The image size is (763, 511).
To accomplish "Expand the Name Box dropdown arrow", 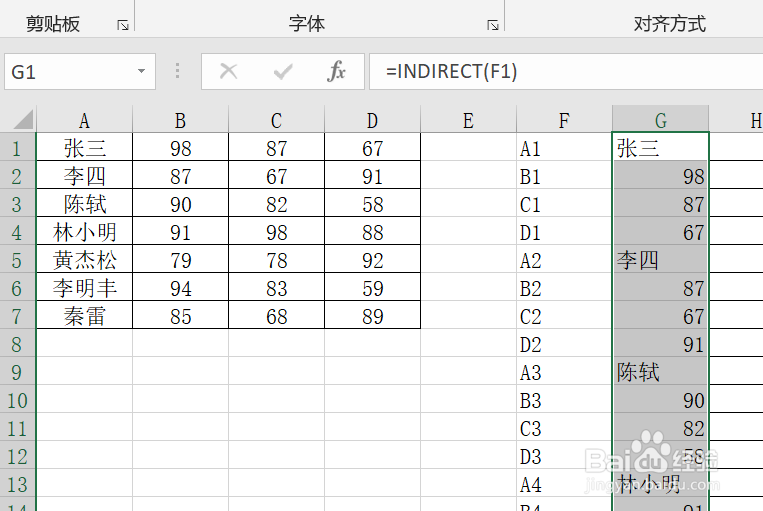I will coord(141,72).
